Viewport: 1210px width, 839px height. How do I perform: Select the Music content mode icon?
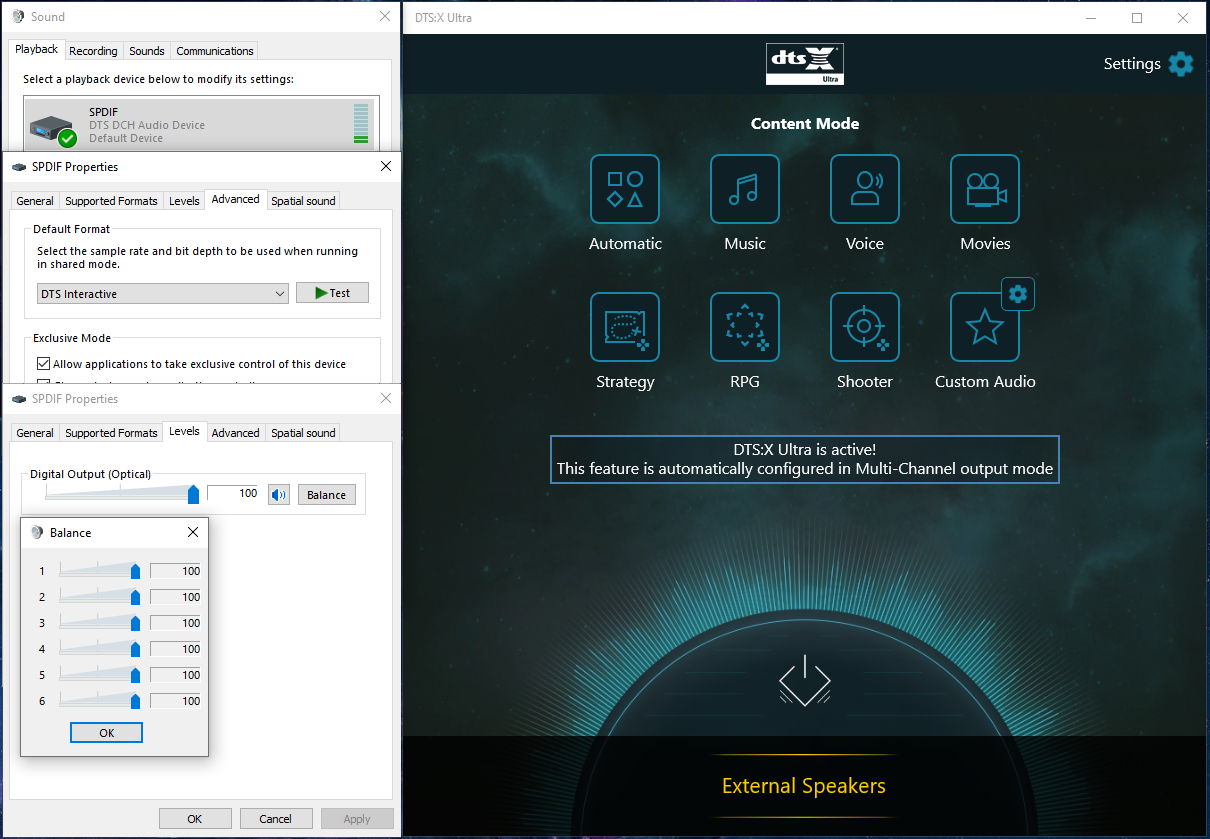tap(745, 189)
